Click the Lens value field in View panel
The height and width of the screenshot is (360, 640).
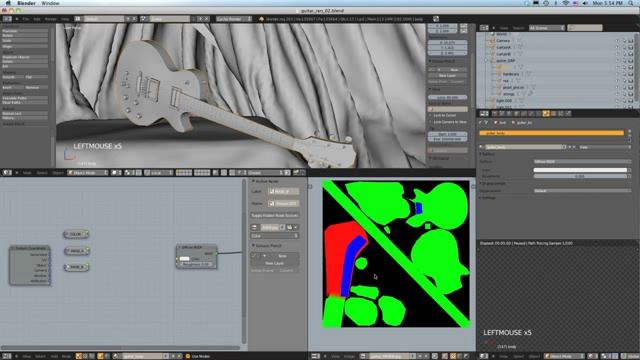pos(448,98)
